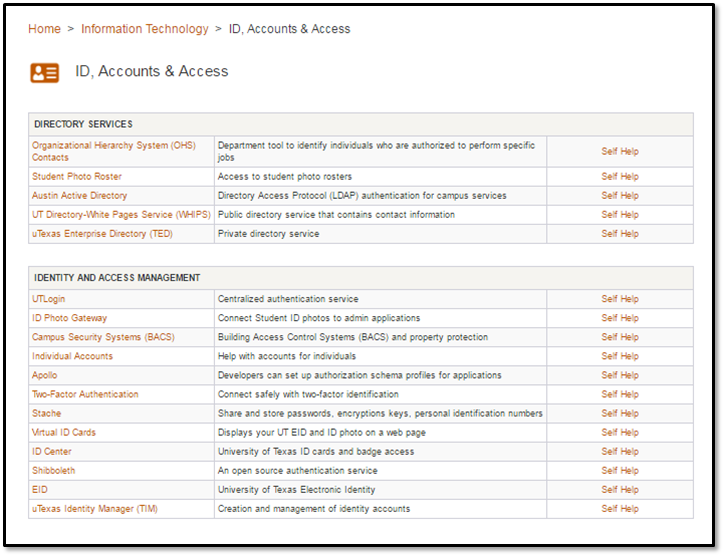Open Organizational Hierarchy System (OHS) Contacts link
The image size is (724, 556).
pyautogui.click(x=113, y=146)
